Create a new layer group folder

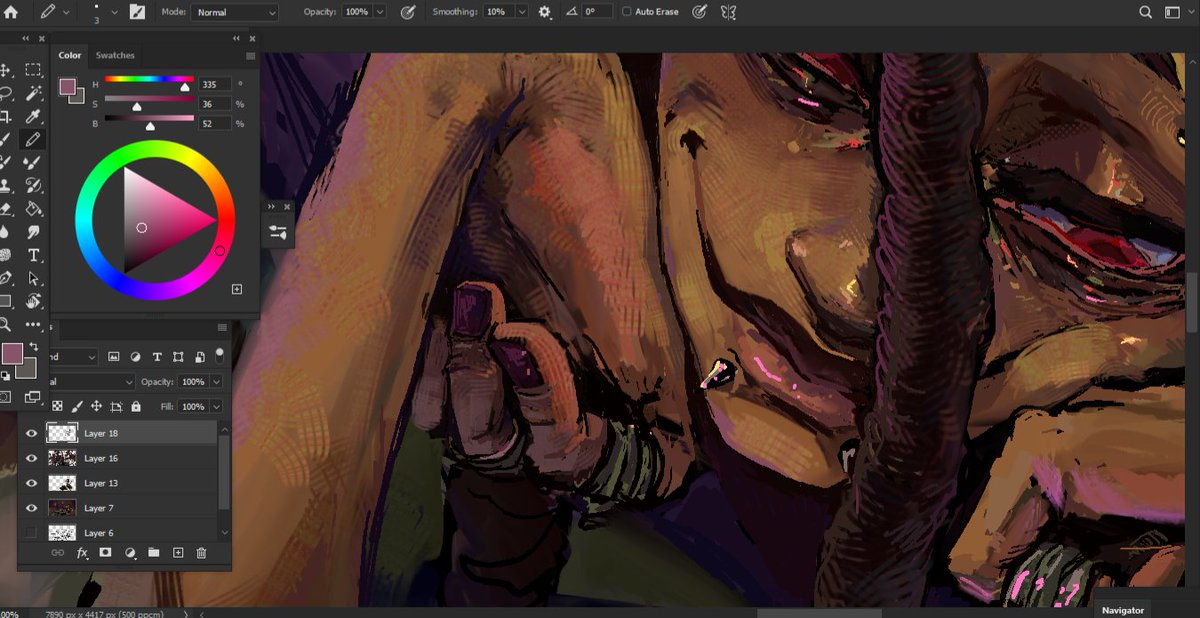154,552
